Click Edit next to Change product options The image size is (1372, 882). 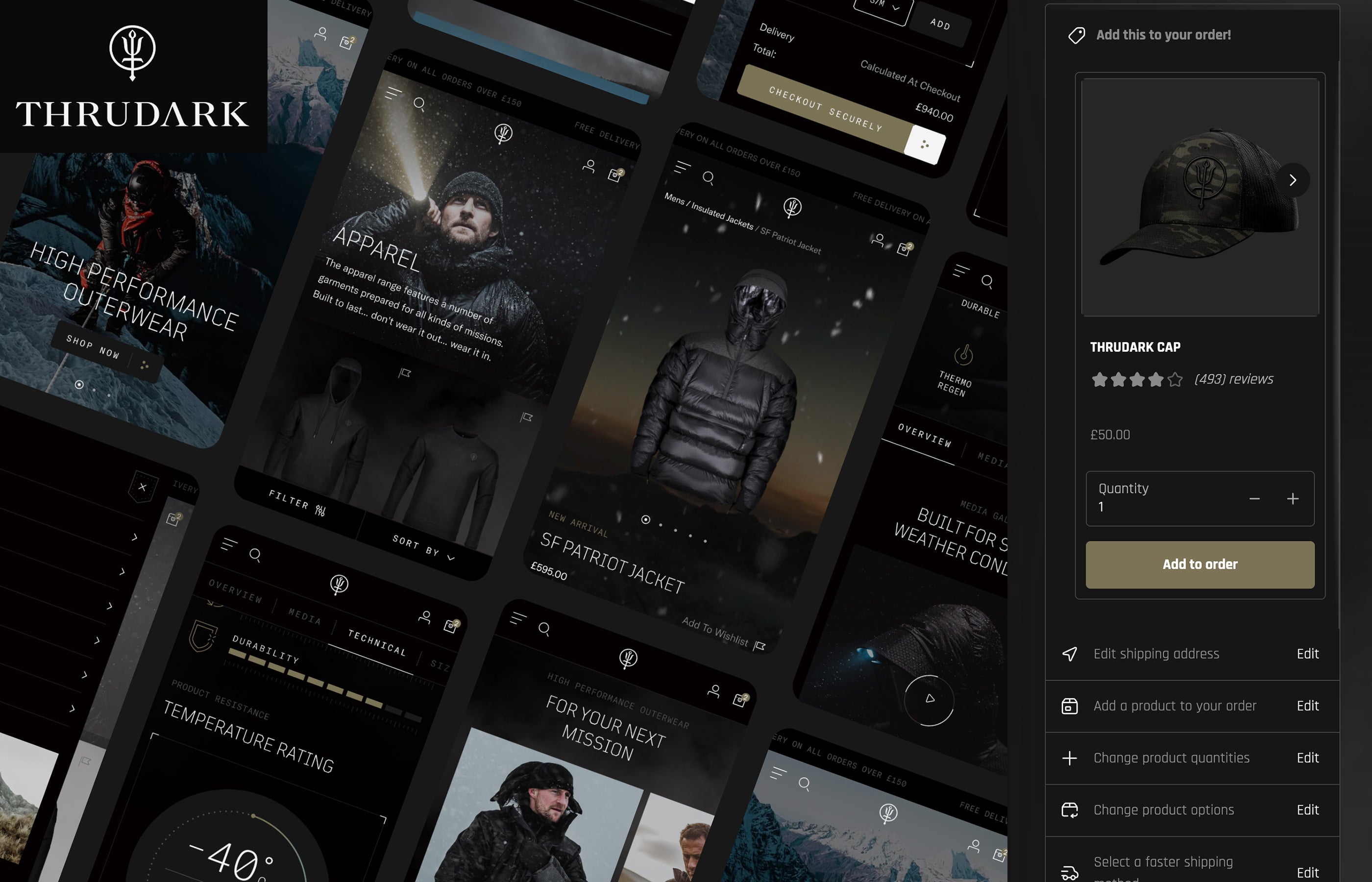[1307, 810]
